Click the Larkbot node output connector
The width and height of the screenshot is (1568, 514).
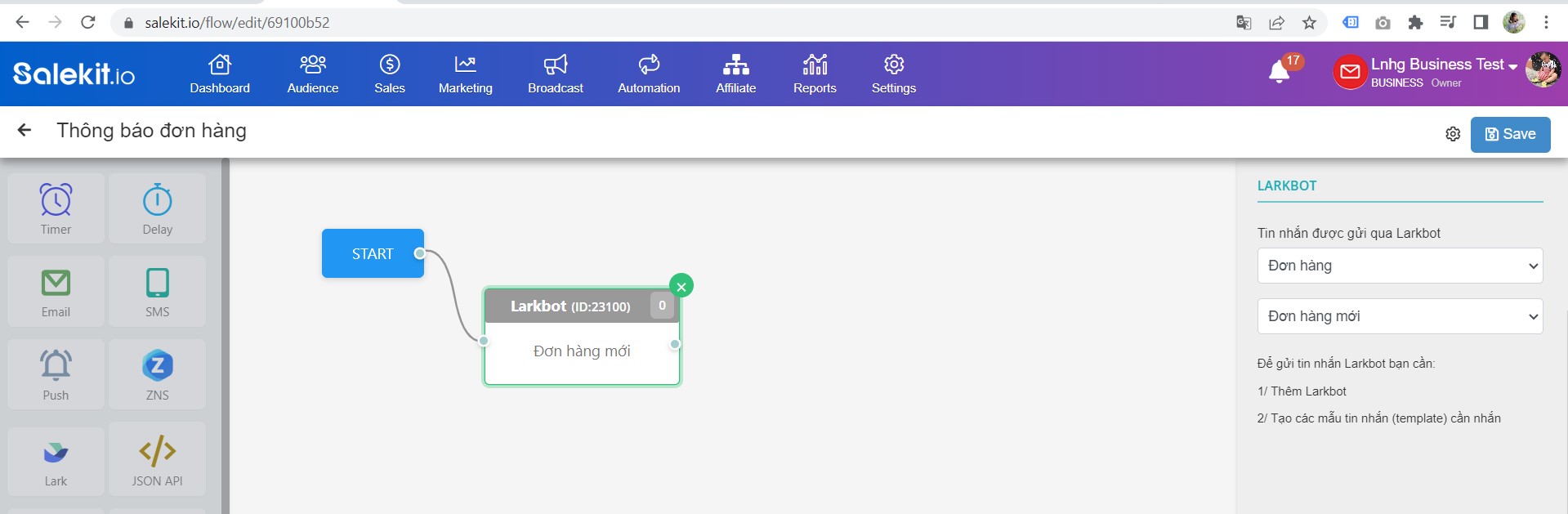pyautogui.click(x=675, y=344)
